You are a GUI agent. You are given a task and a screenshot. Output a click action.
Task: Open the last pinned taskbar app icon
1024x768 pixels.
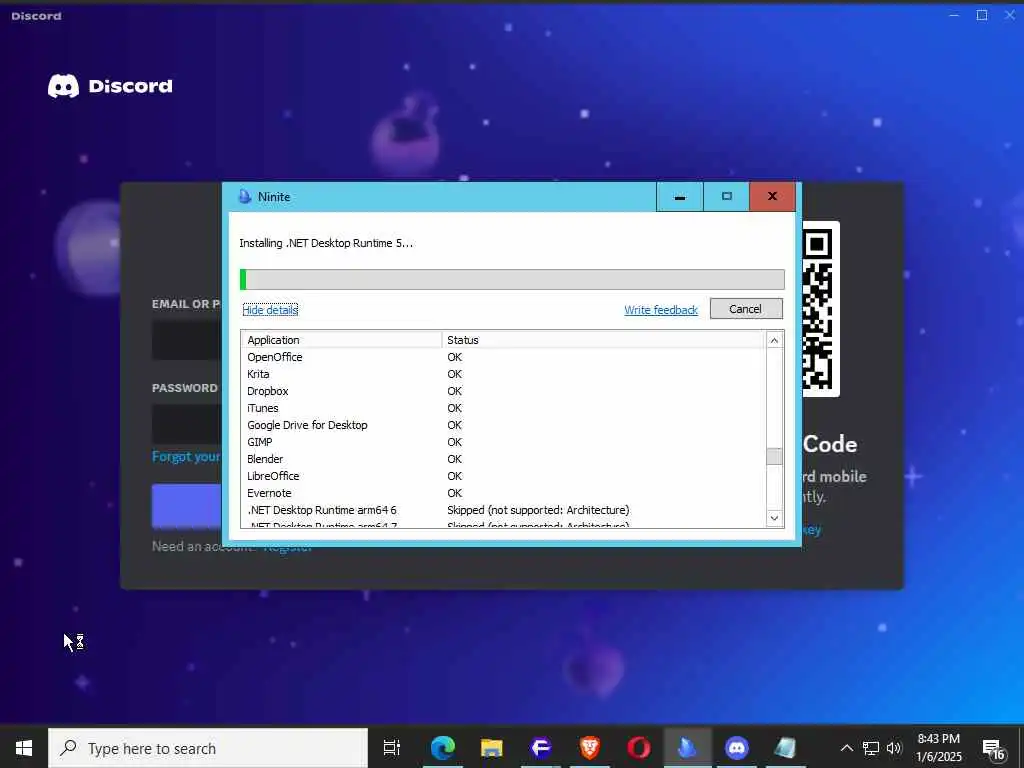[786, 748]
